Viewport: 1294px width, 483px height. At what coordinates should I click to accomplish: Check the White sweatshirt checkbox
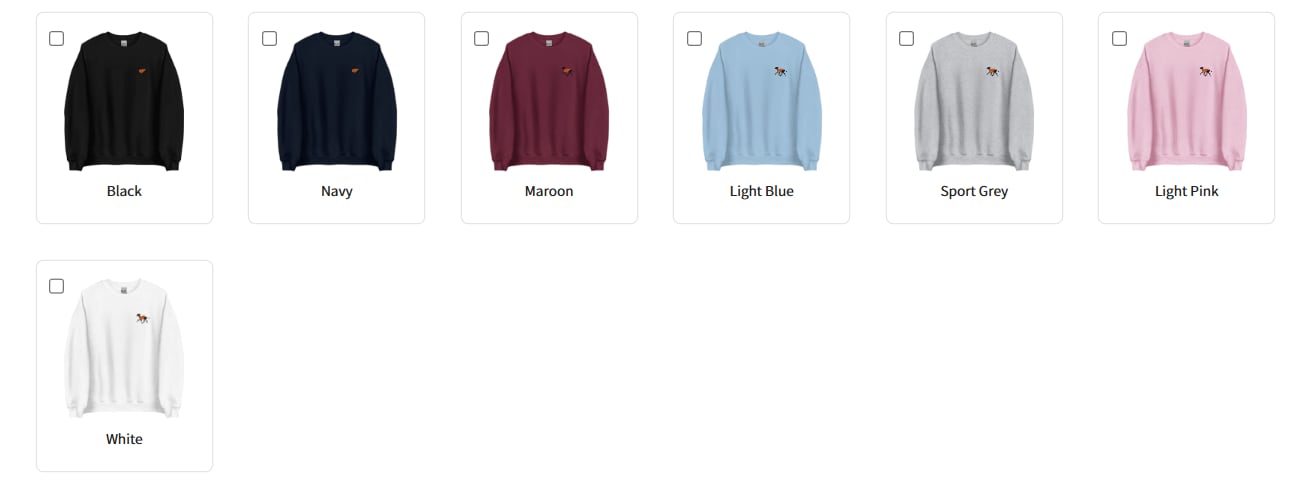pos(56,286)
